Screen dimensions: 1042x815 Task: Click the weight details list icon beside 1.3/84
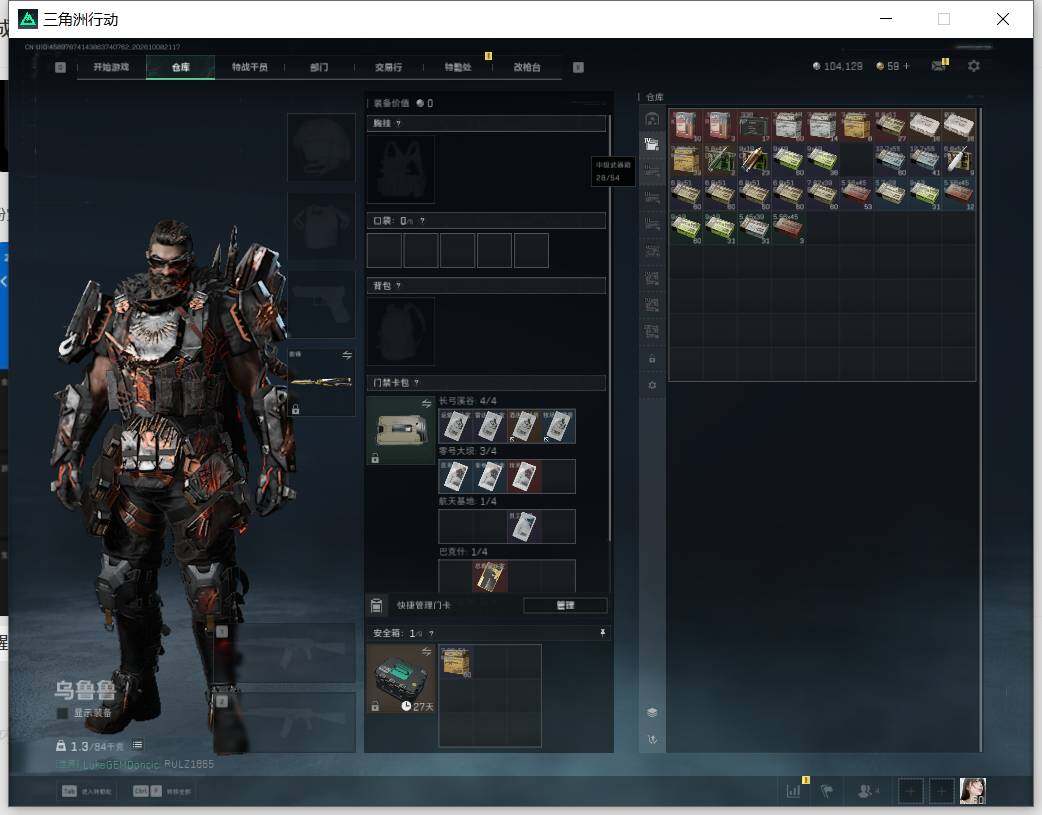(x=138, y=745)
